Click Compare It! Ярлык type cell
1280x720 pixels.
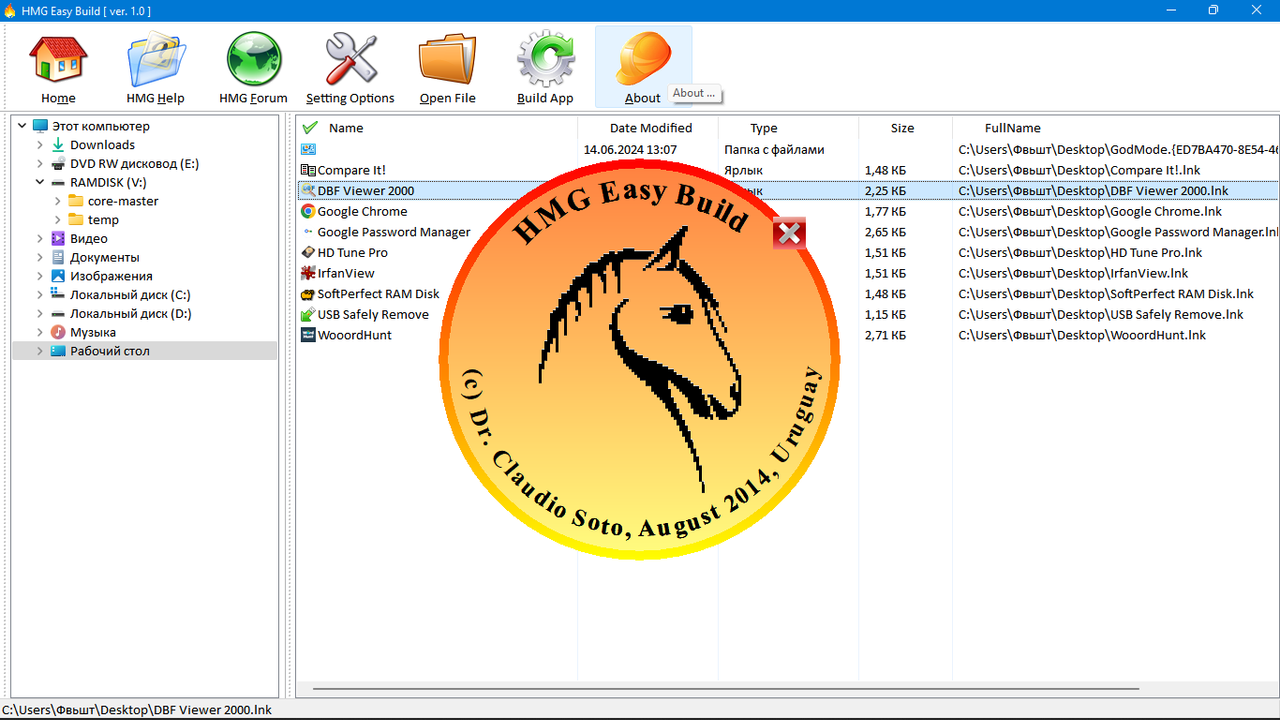[744, 170]
